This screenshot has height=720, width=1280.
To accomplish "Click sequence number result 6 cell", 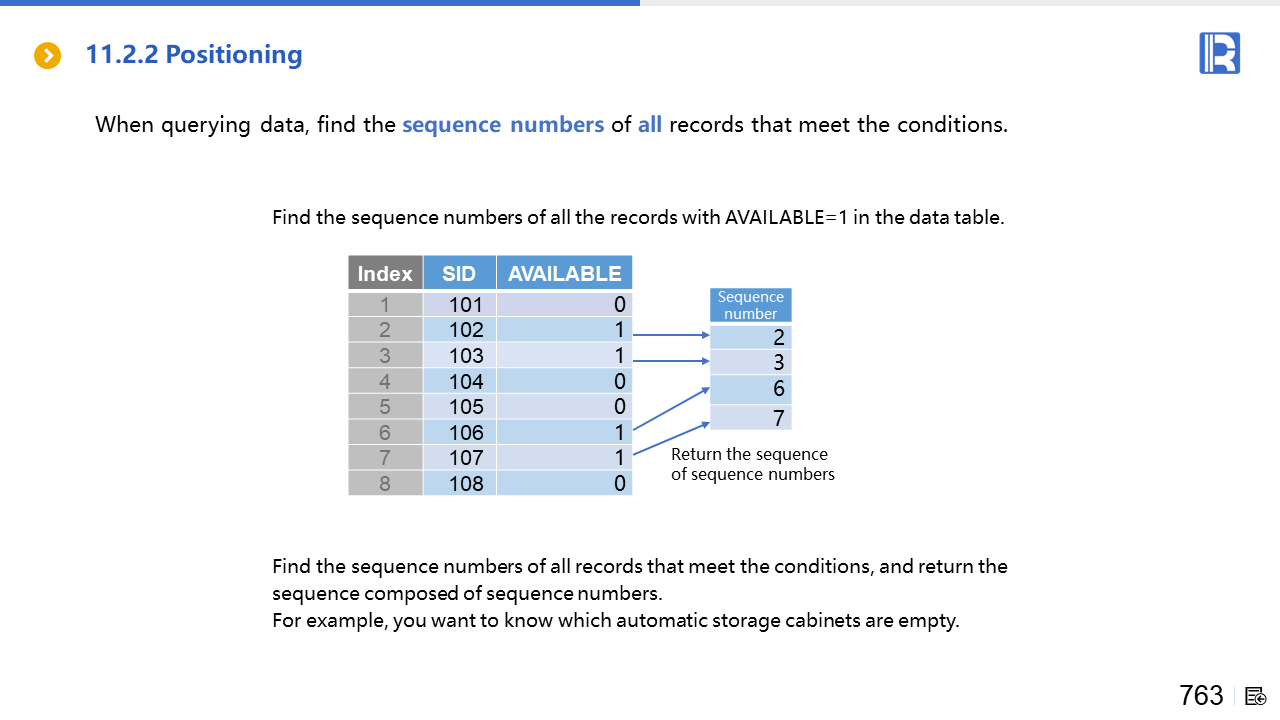I will [751, 388].
